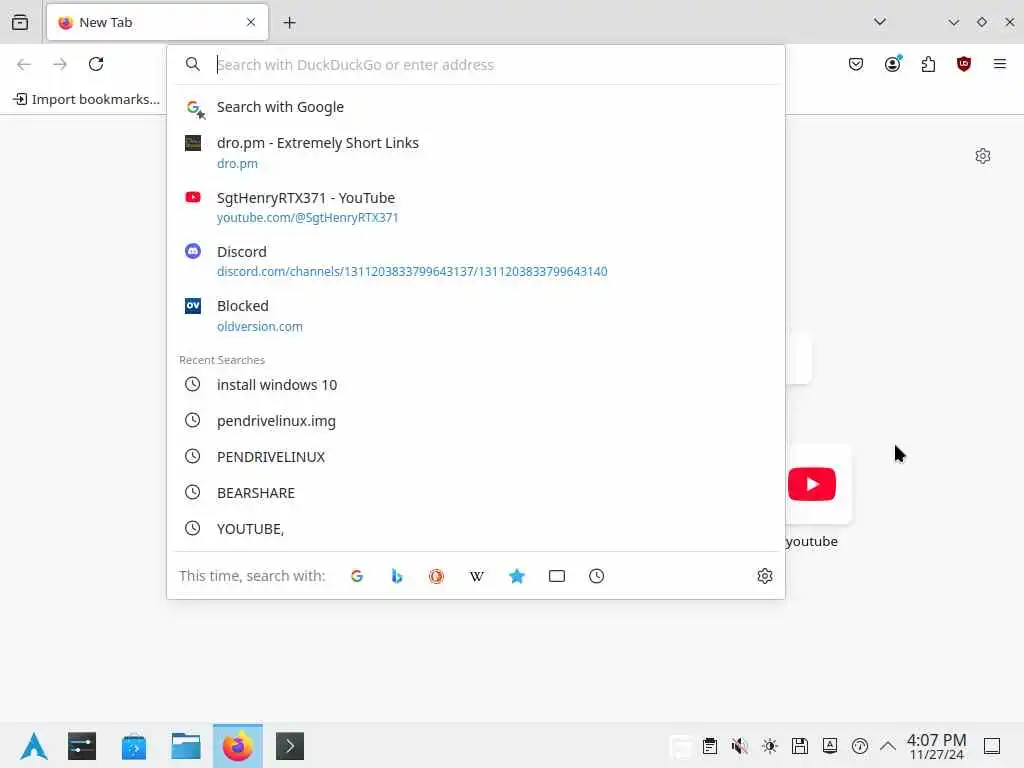
Task: Choose Search with Google suggestion
Action: (475, 107)
